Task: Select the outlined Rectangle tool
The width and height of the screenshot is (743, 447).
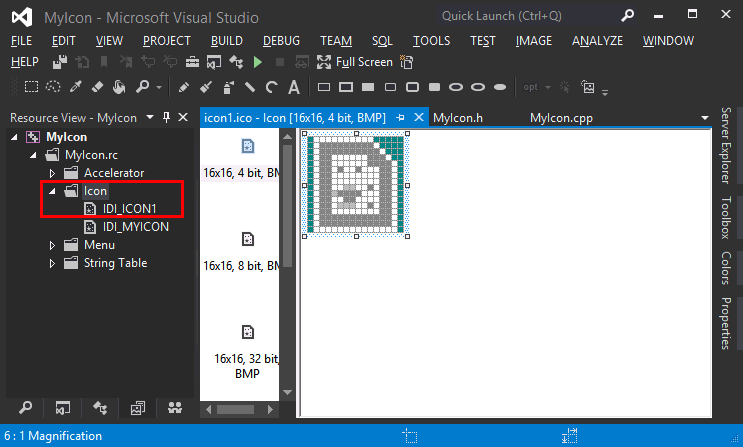Action: pos(324,87)
